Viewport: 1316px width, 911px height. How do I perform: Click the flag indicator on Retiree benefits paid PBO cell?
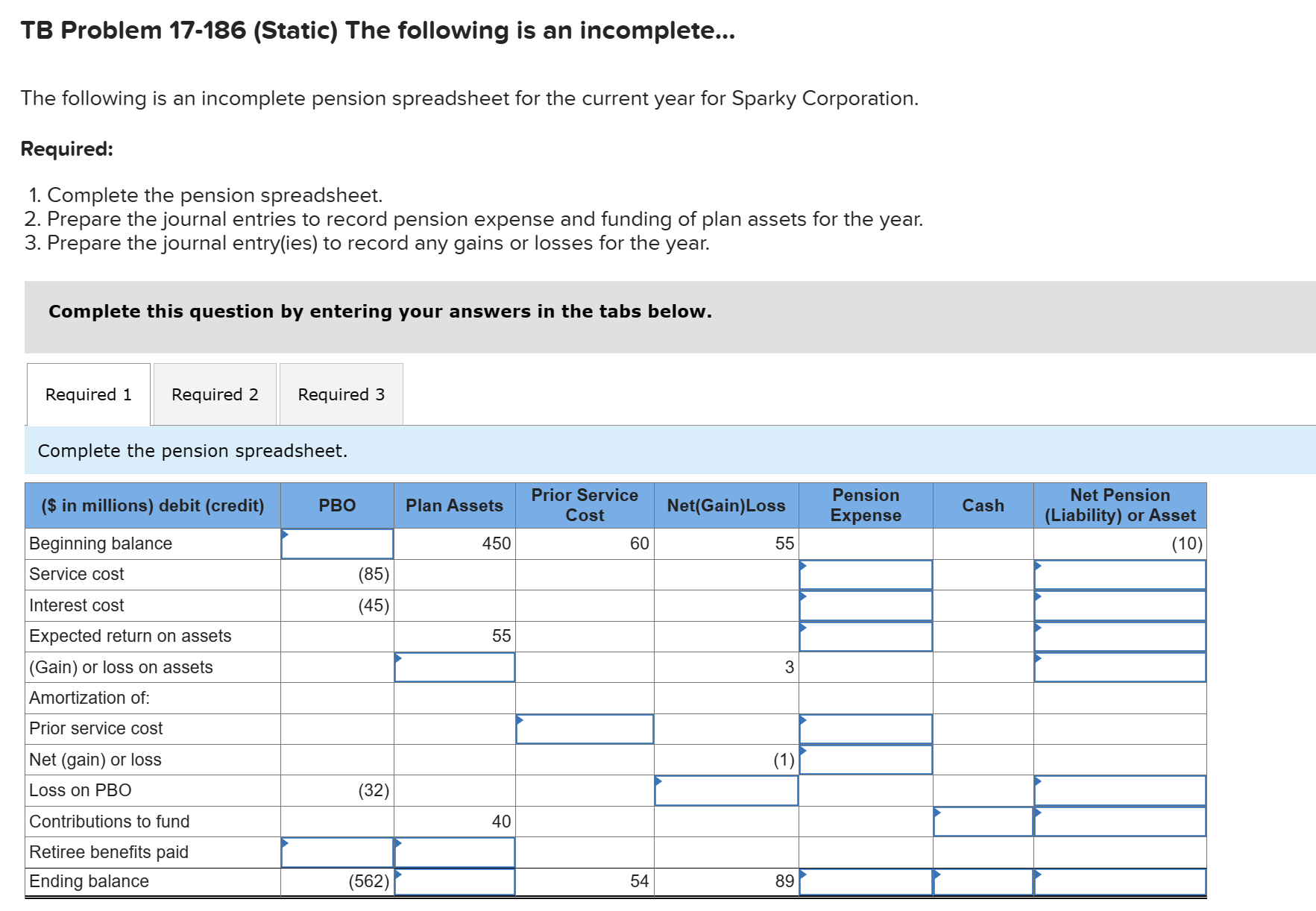[286, 843]
